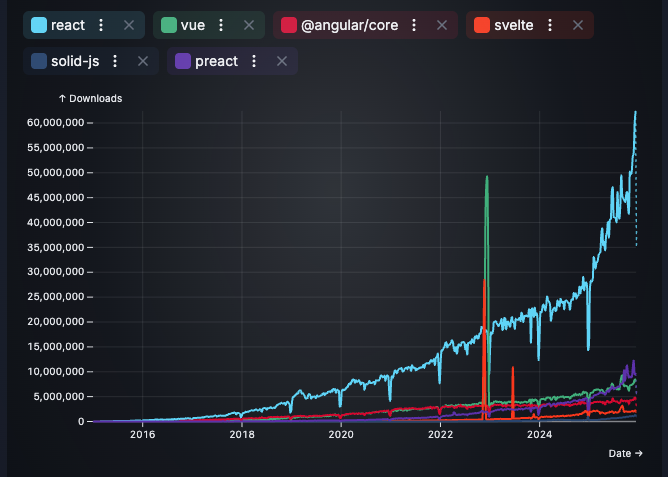Open the solid-js options menu
The width and height of the screenshot is (668, 477).
click(115, 61)
